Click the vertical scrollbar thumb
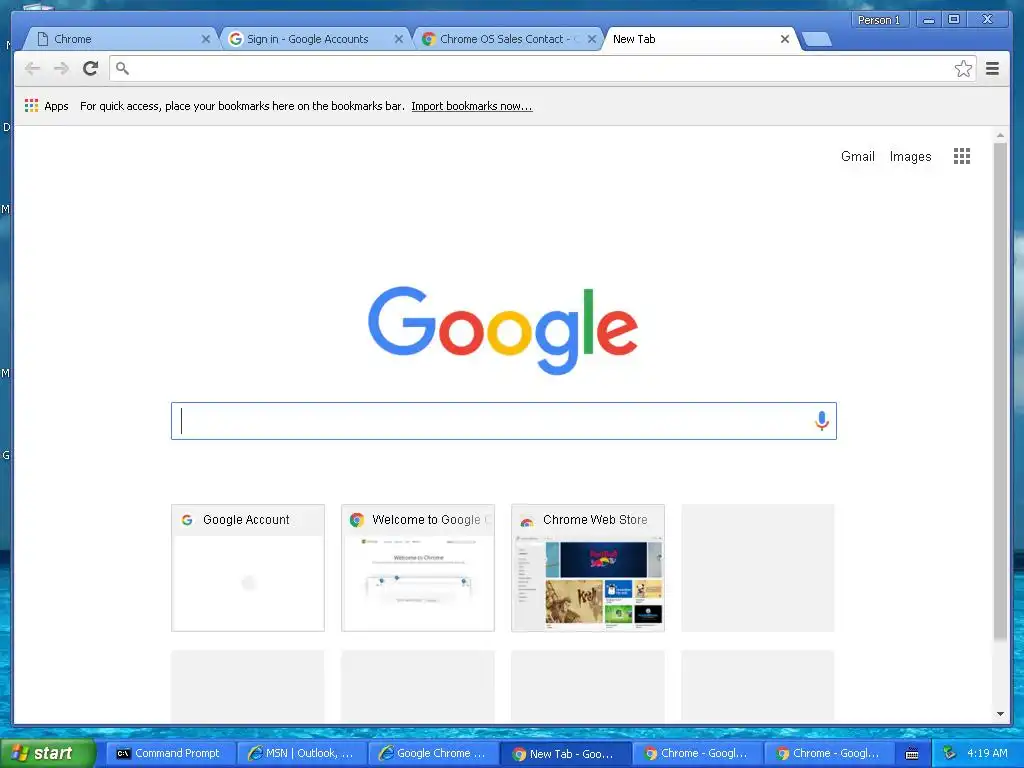 [x=1000, y=391]
